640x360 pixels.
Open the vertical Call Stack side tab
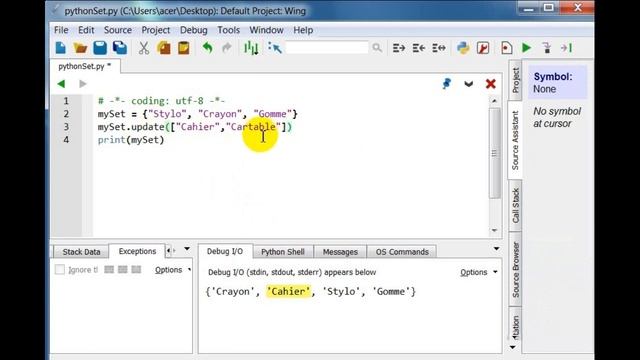point(515,205)
